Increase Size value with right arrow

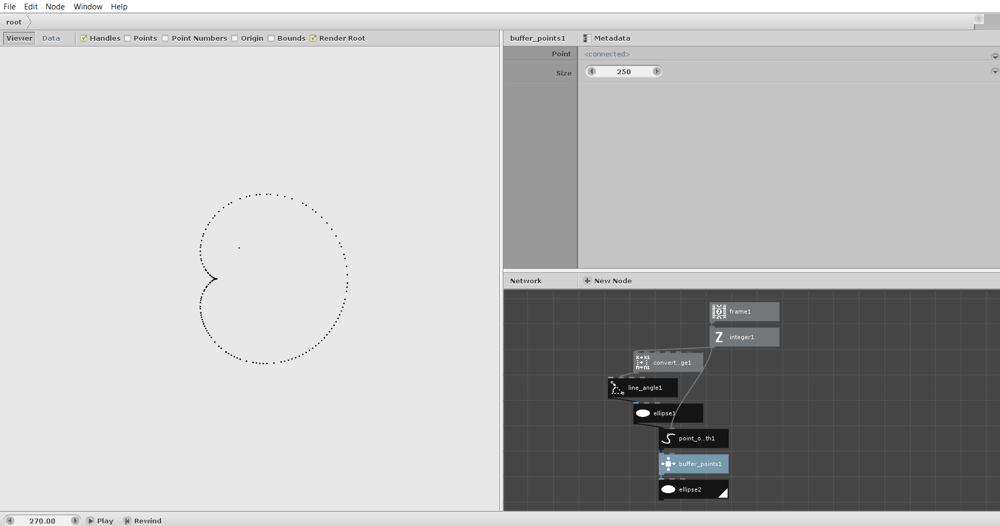[656, 71]
